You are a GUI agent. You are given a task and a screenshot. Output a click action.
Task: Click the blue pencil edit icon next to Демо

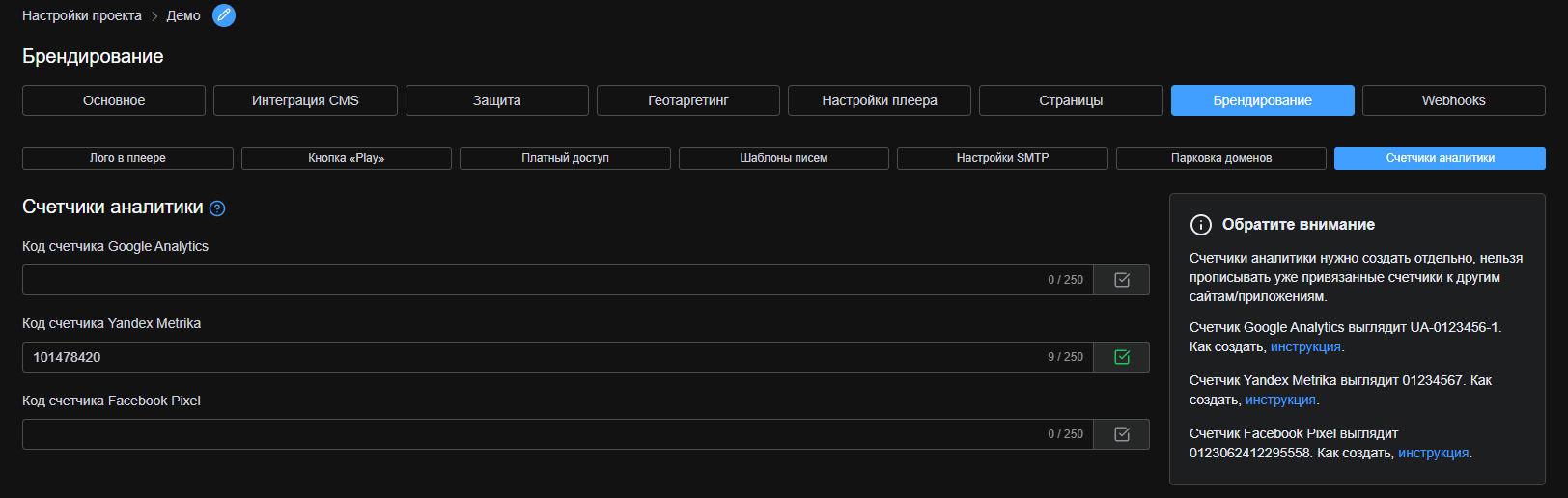[224, 15]
